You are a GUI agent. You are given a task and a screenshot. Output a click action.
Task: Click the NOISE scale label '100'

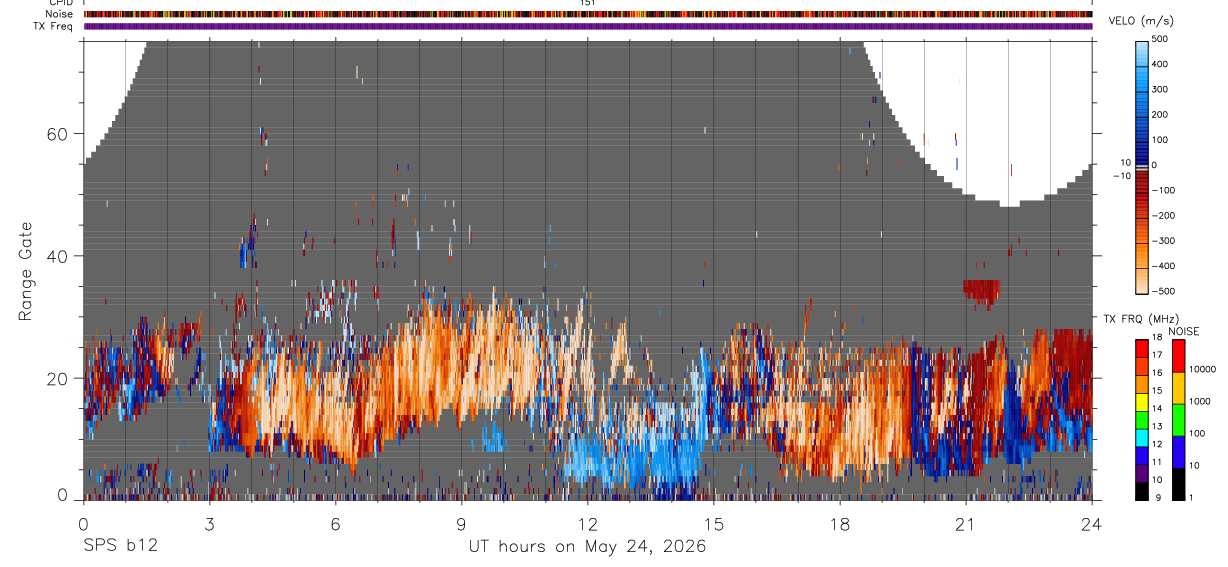coord(1197,433)
